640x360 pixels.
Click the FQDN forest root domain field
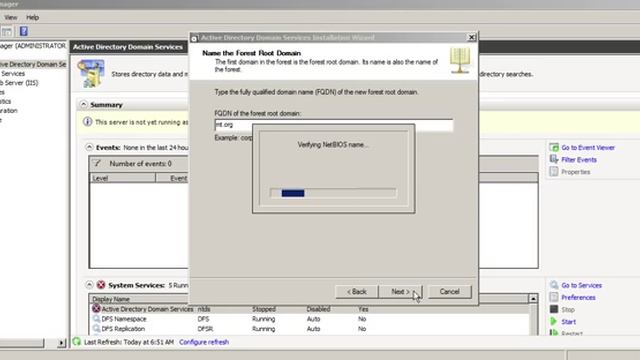(x=333, y=125)
